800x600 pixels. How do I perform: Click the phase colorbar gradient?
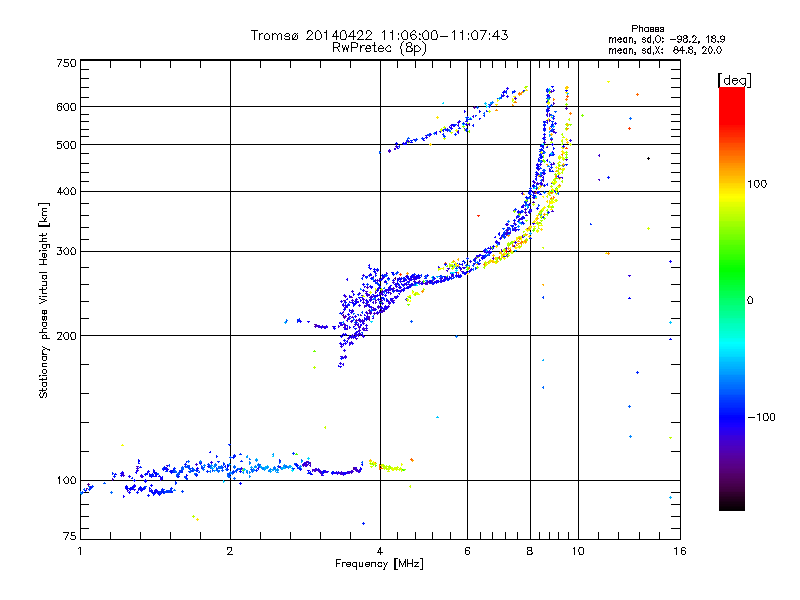[x=732, y=298]
